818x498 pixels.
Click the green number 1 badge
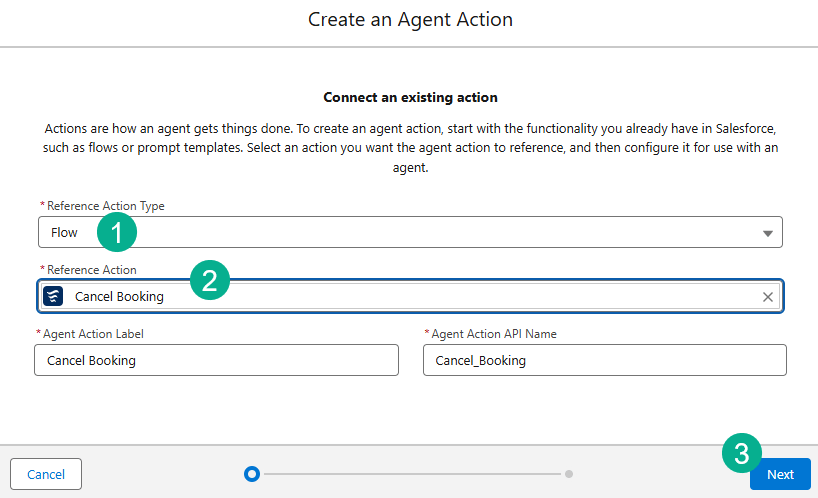[117, 233]
